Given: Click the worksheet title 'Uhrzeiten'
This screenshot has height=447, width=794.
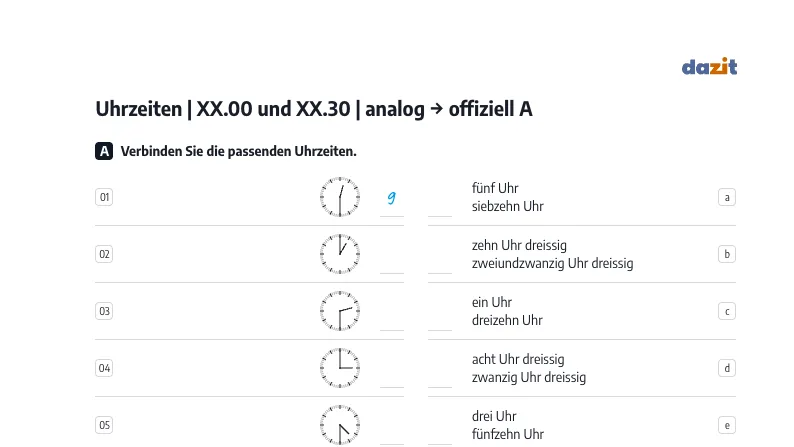Looking at the screenshot, I should click(x=139, y=109).
